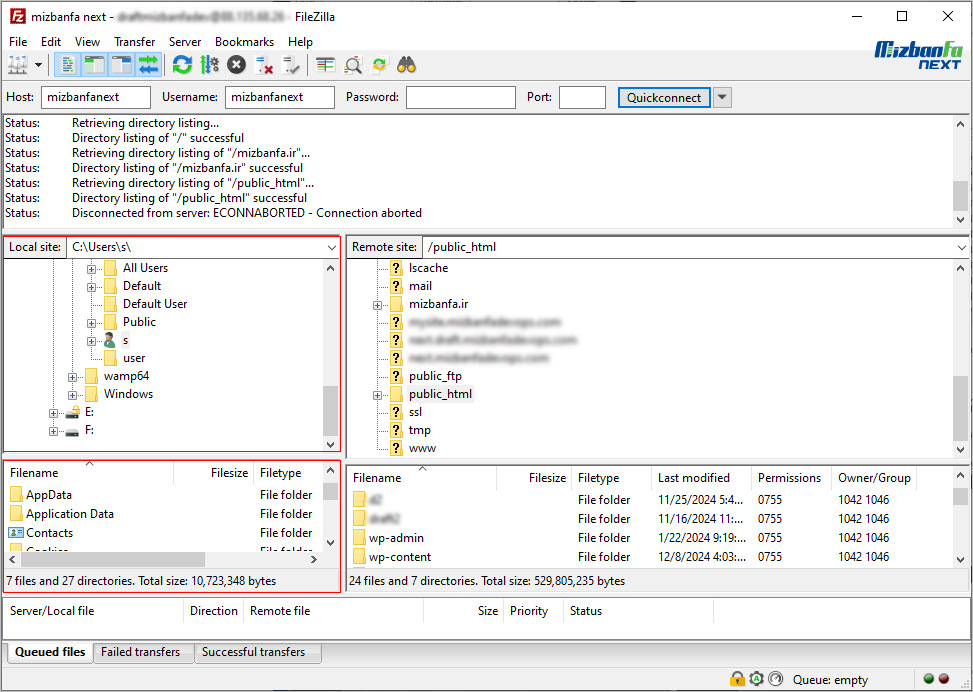Image resolution: width=973 pixels, height=692 pixels.
Task: Open the Transfer menu
Action: point(135,42)
